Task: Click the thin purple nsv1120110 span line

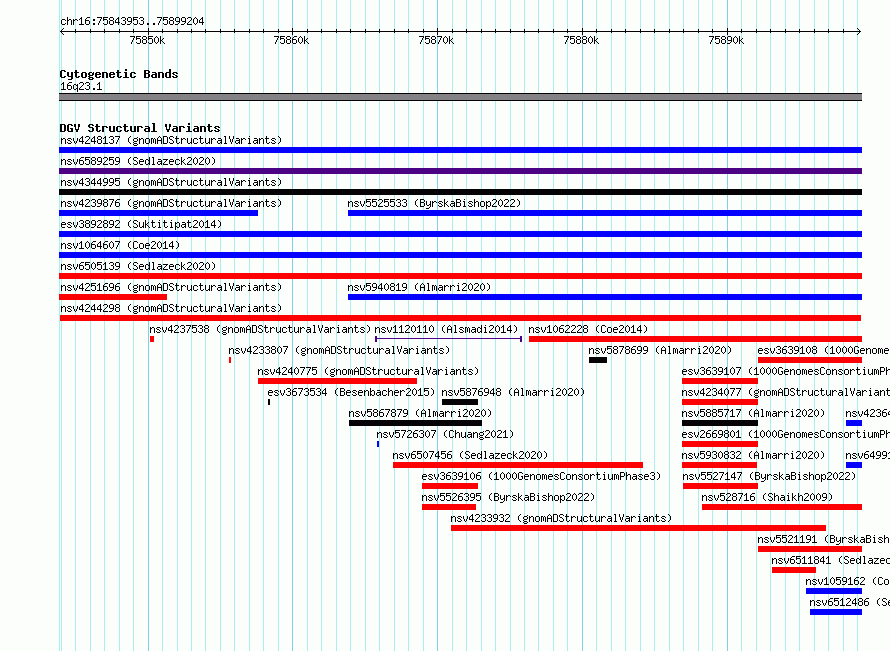Action: click(448, 339)
